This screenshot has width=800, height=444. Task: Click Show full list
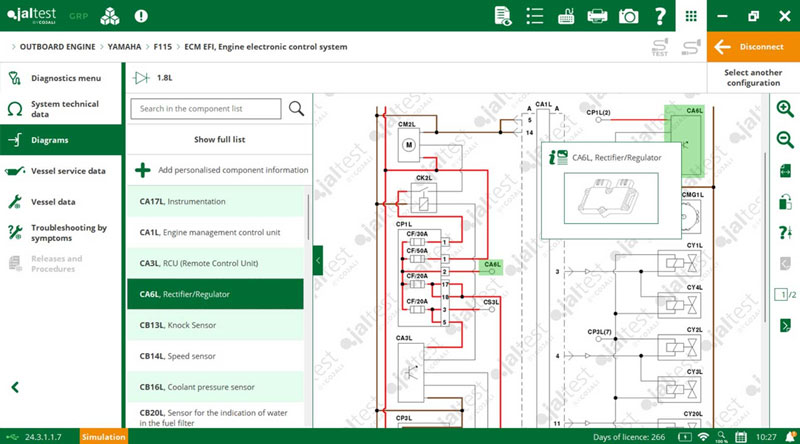[219, 139]
